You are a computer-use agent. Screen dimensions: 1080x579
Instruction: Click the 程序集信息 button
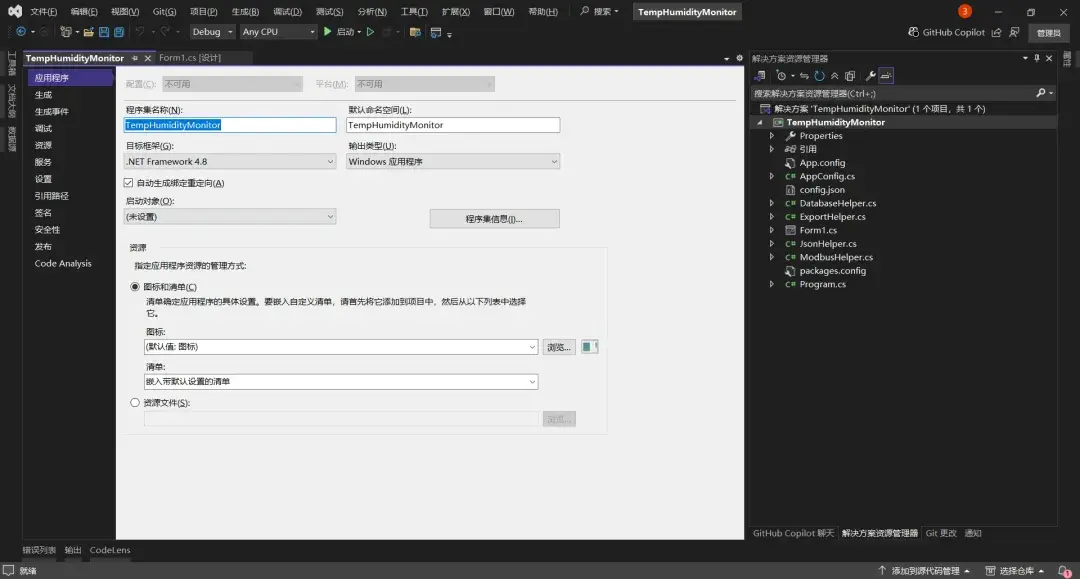pyautogui.click(x=494, y=219)
